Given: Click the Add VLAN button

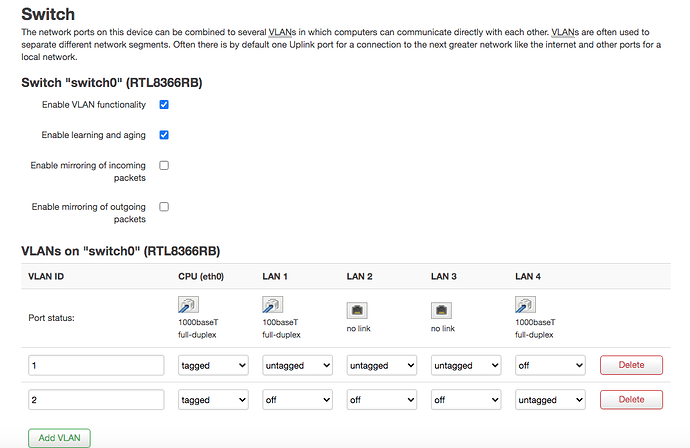Looking at the screenshot, I should click(59, 438).
